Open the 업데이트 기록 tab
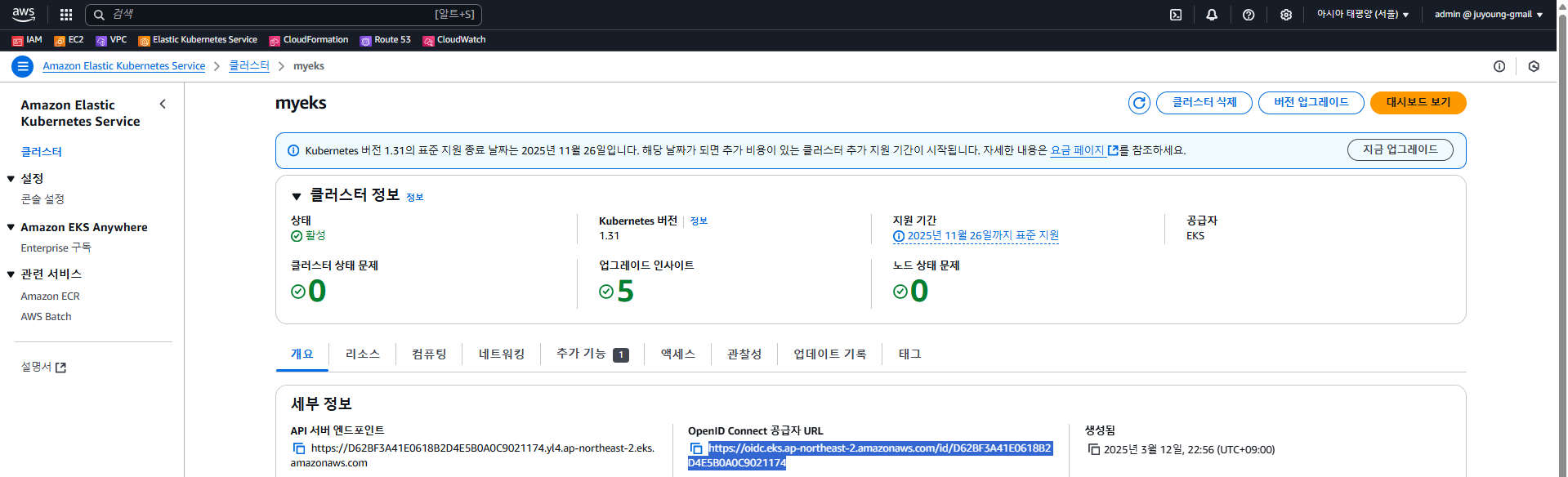Screen dimensions: 1568x477 tap(830, 354)
